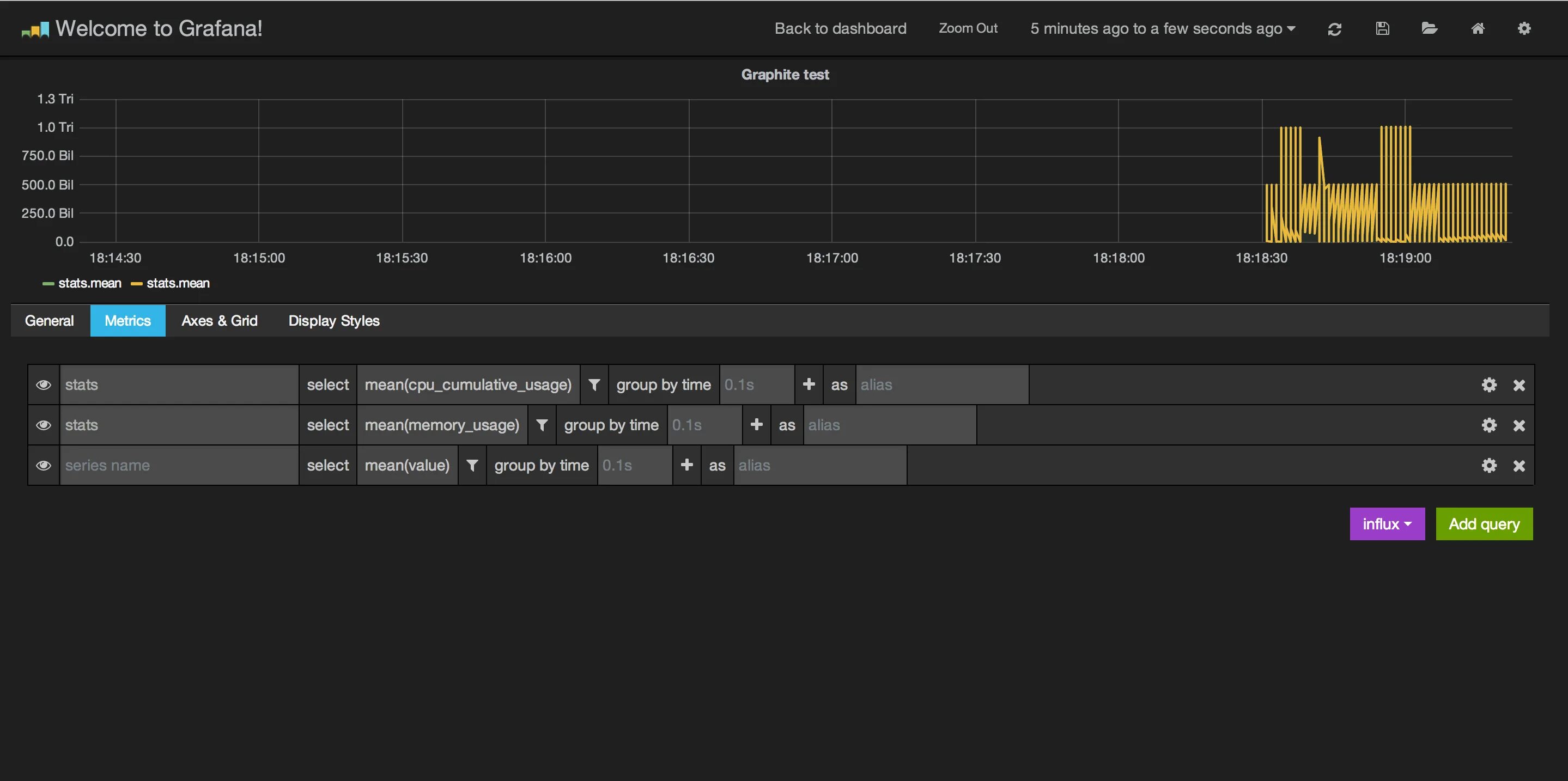Open the Display Styles tab
The image size is (1568, 781).
333,321
